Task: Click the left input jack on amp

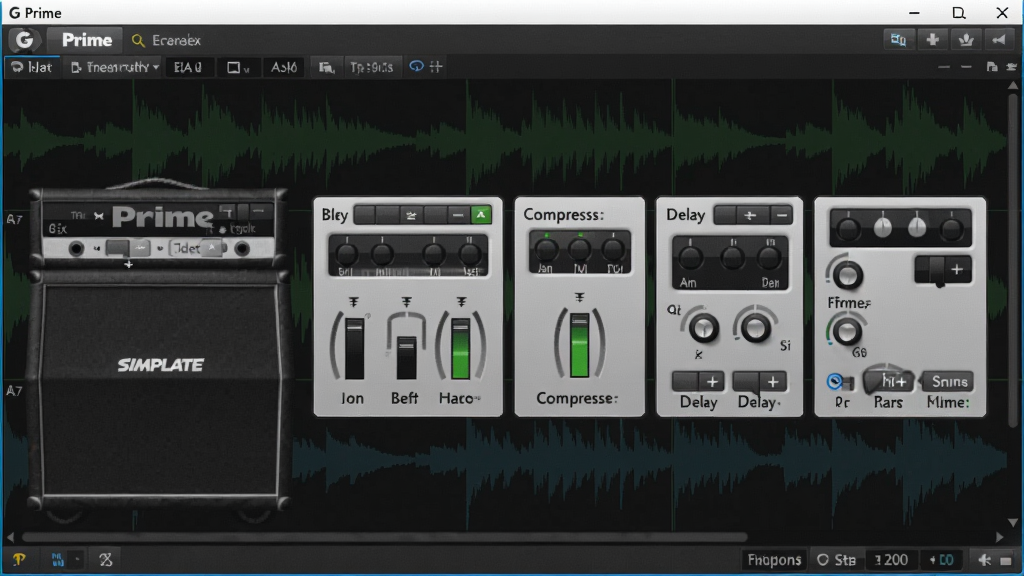Action: (76, 249)
